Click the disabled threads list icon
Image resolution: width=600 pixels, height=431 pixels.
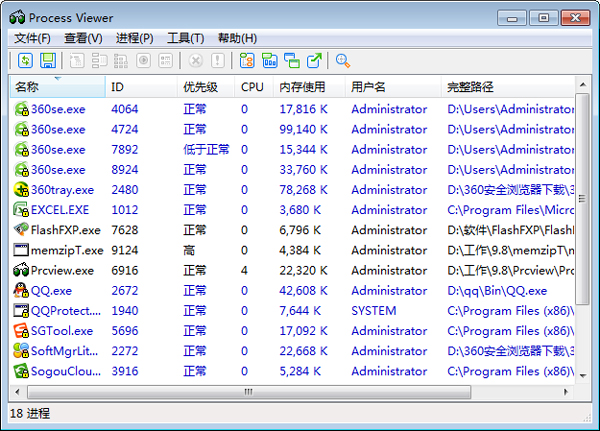(x=99, y=60)
